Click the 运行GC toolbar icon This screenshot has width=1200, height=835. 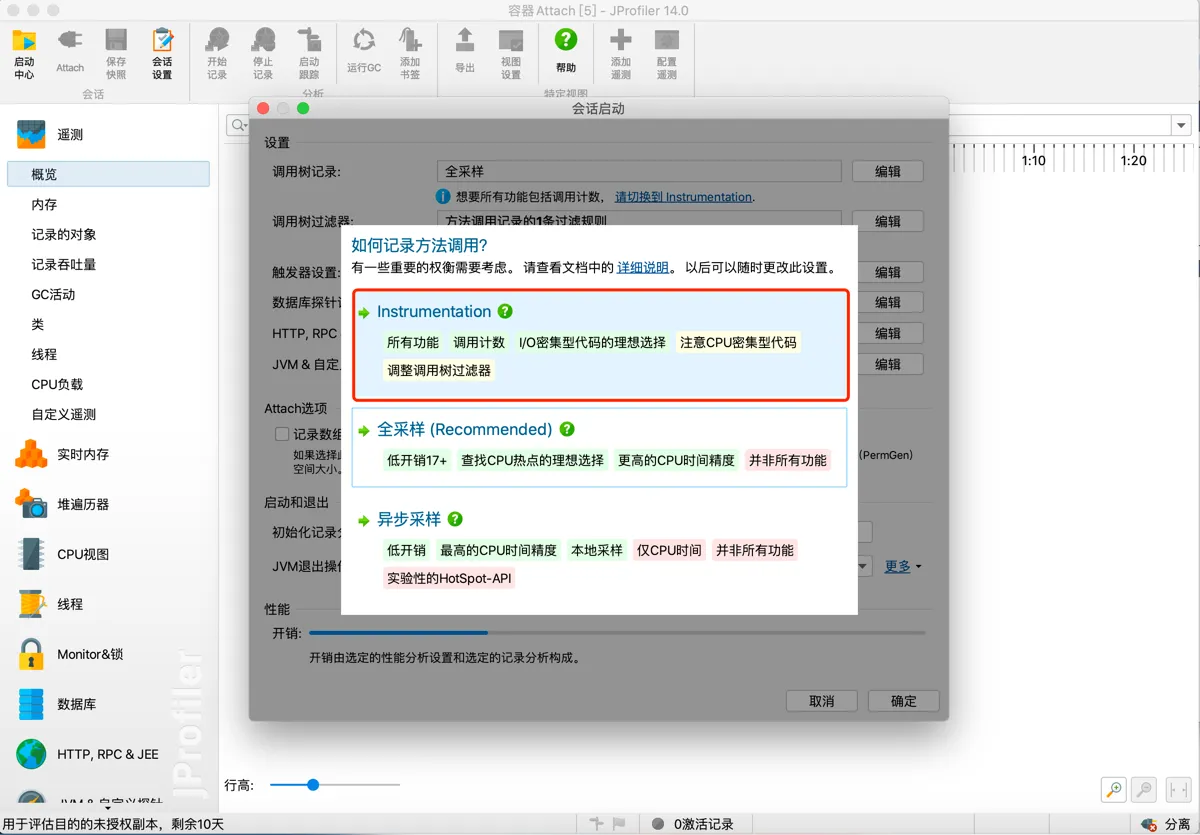click(364, 51)
